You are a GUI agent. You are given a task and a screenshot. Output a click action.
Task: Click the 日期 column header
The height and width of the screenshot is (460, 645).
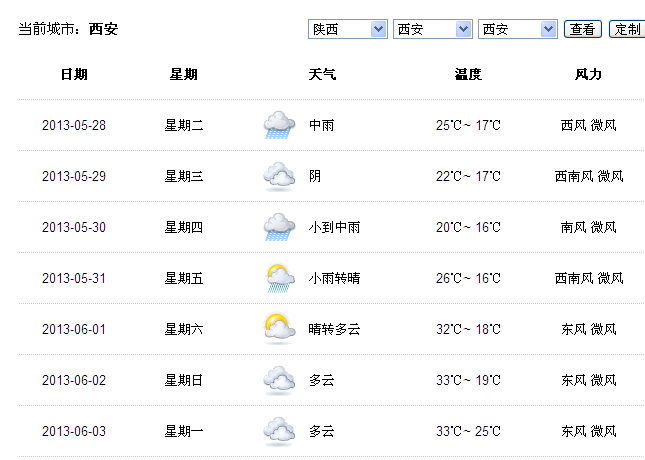pyautogui.click(x=73, y=75)
